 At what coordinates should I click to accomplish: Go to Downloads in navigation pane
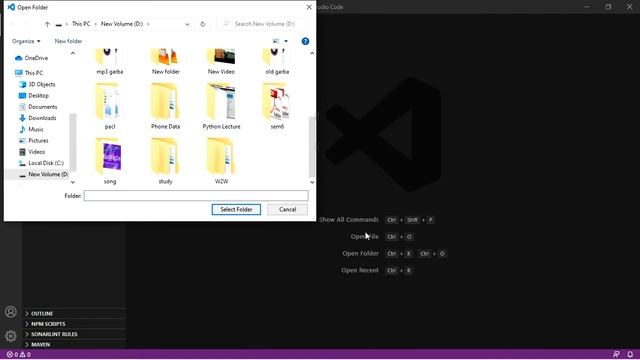pos(42,118)
